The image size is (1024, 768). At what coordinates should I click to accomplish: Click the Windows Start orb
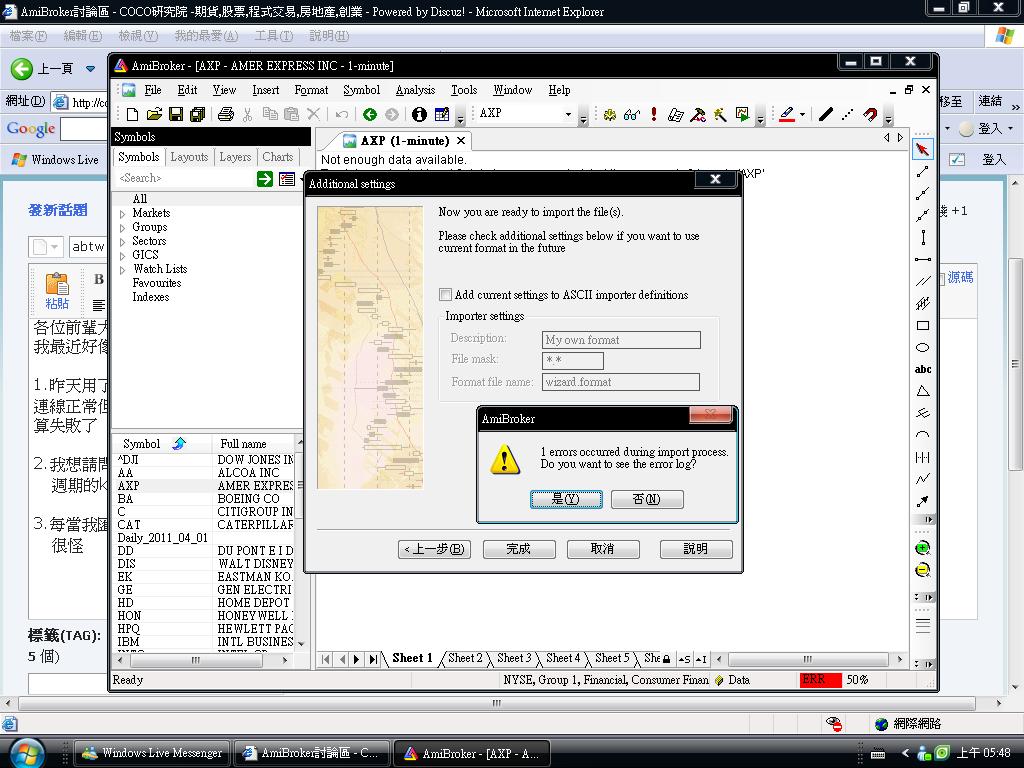click(x=27, y=753)
